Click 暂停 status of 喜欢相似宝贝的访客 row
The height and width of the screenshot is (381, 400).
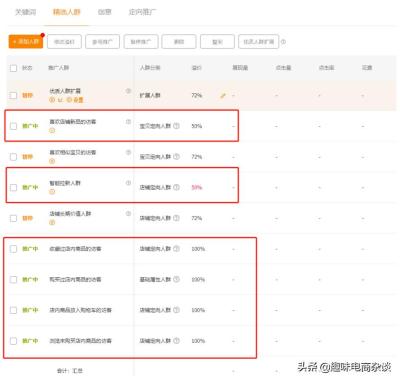(27, 157)
